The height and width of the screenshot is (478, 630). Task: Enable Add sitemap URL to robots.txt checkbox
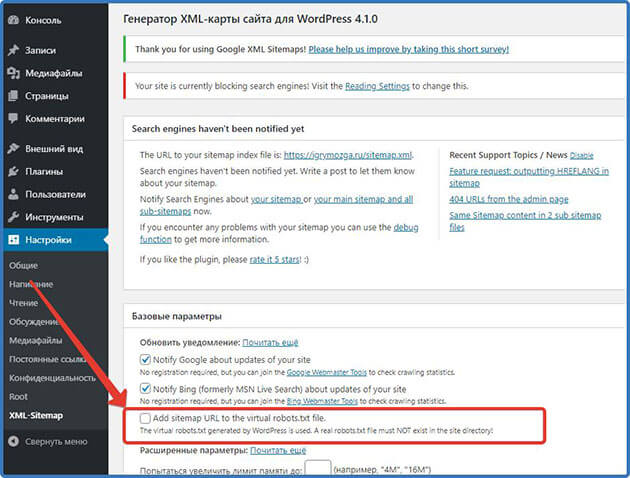click(x=145, y=418)
